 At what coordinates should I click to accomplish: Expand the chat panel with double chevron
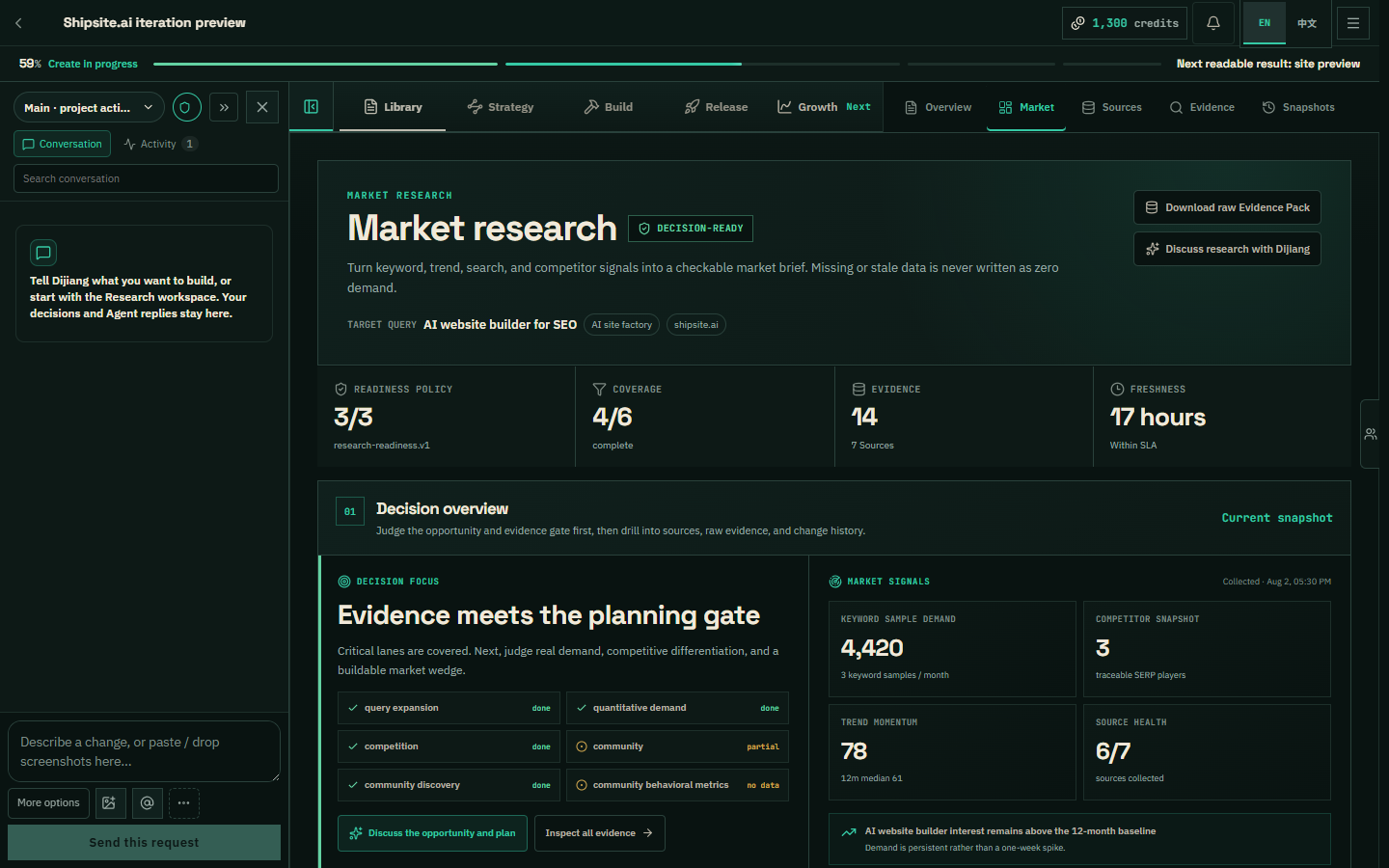pos(224,107)
